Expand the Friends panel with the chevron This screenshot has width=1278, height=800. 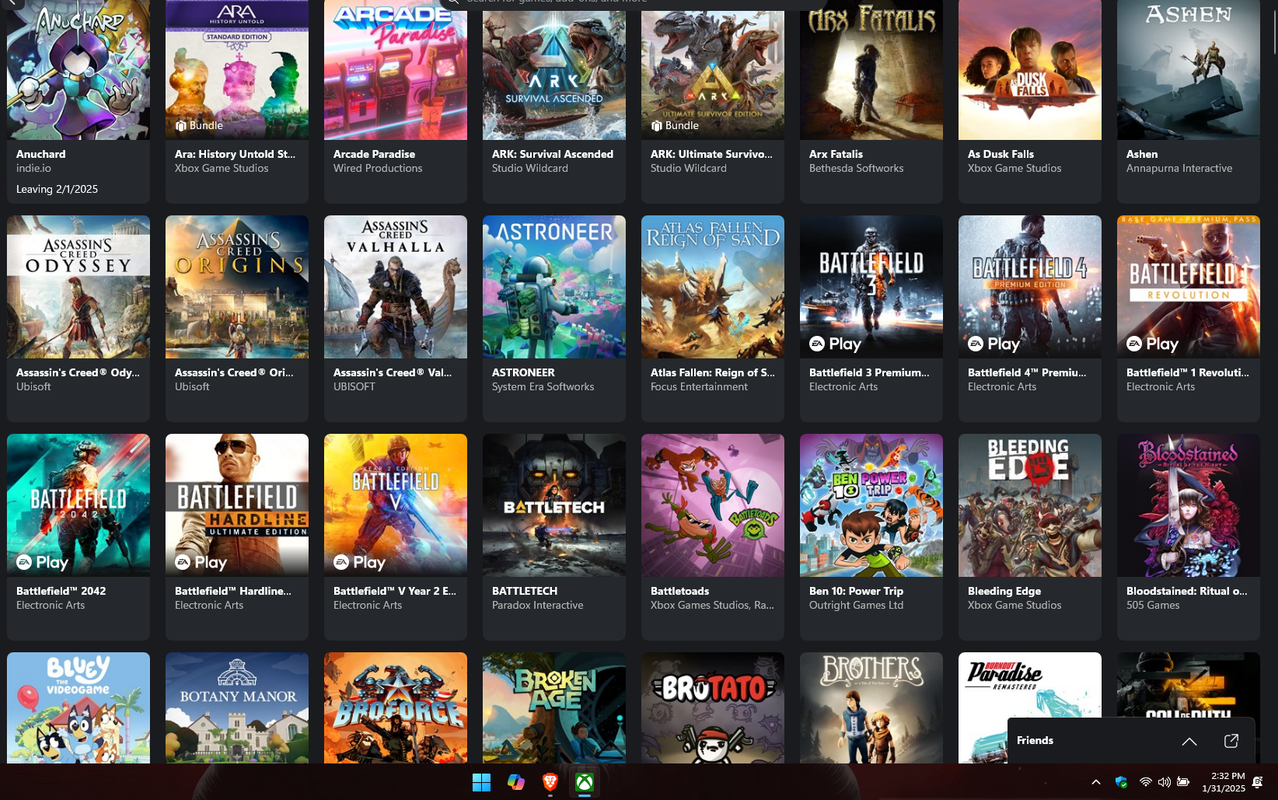pos(1189,741)
